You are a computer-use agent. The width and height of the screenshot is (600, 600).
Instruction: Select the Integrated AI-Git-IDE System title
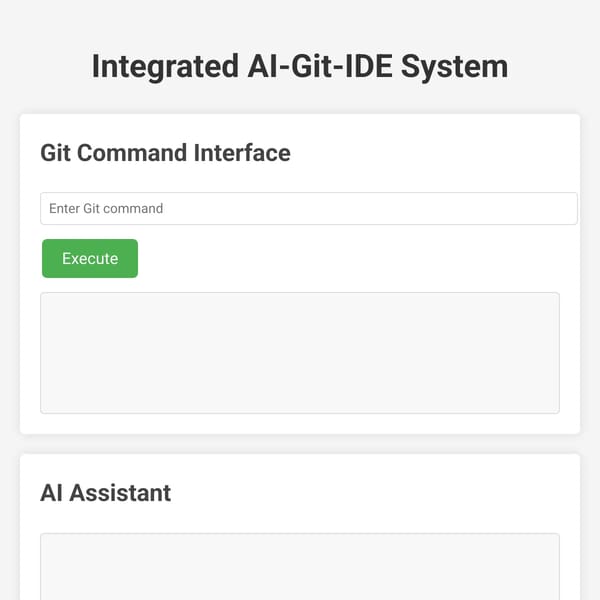(x=300, y=67)
